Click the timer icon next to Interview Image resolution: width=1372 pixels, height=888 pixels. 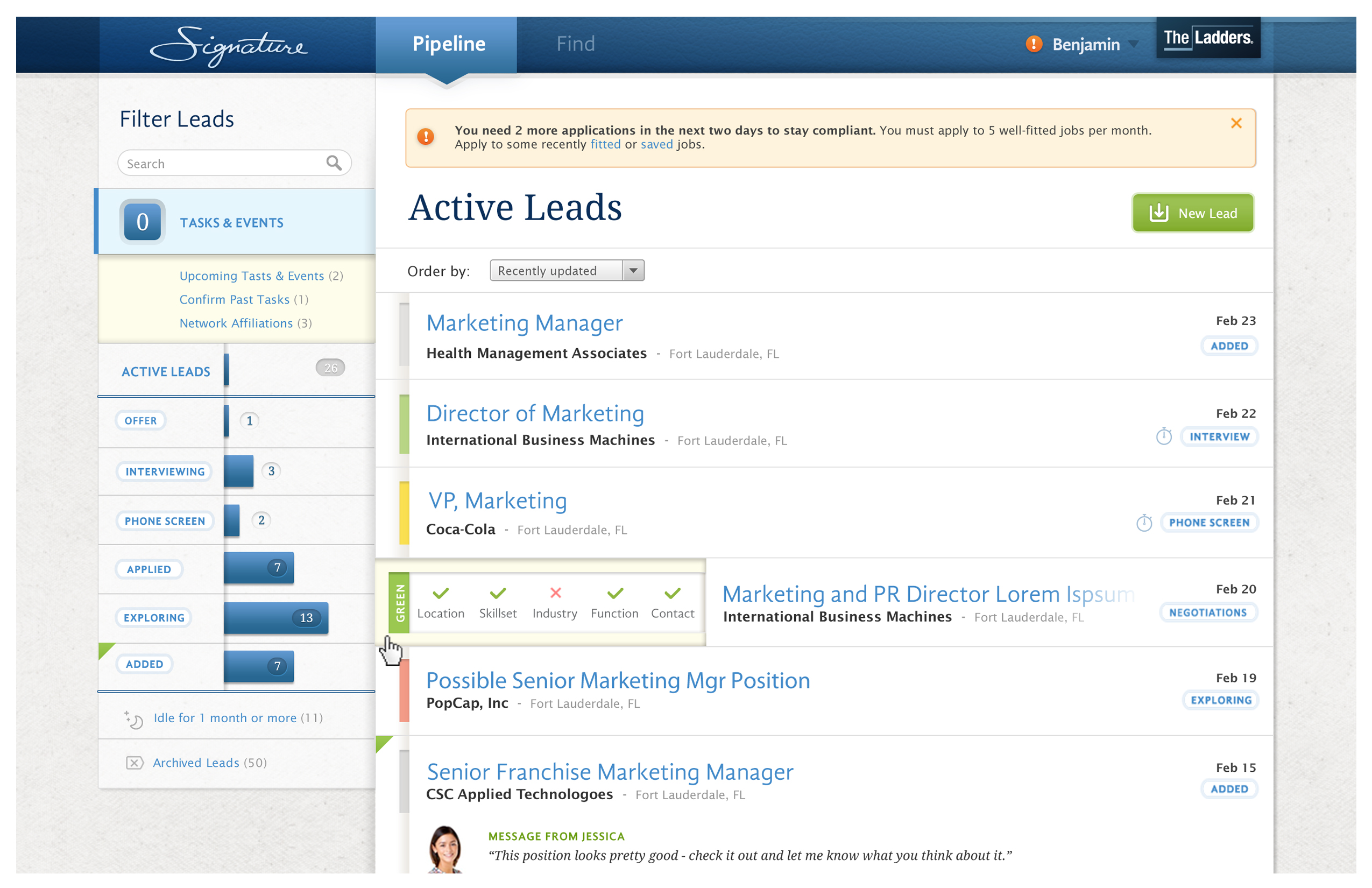pyautogui.click(x=1164, y=436)
